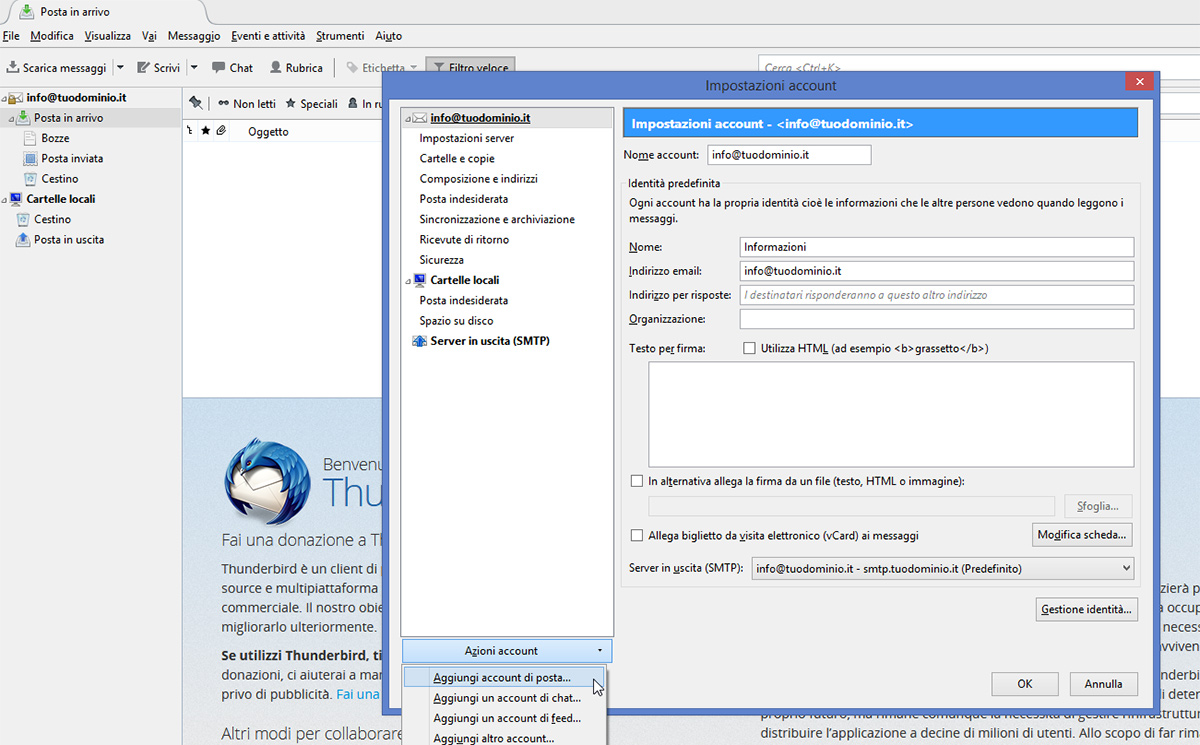Open the dropdown arrow next to Scarica messaggi

pos(120,68)
